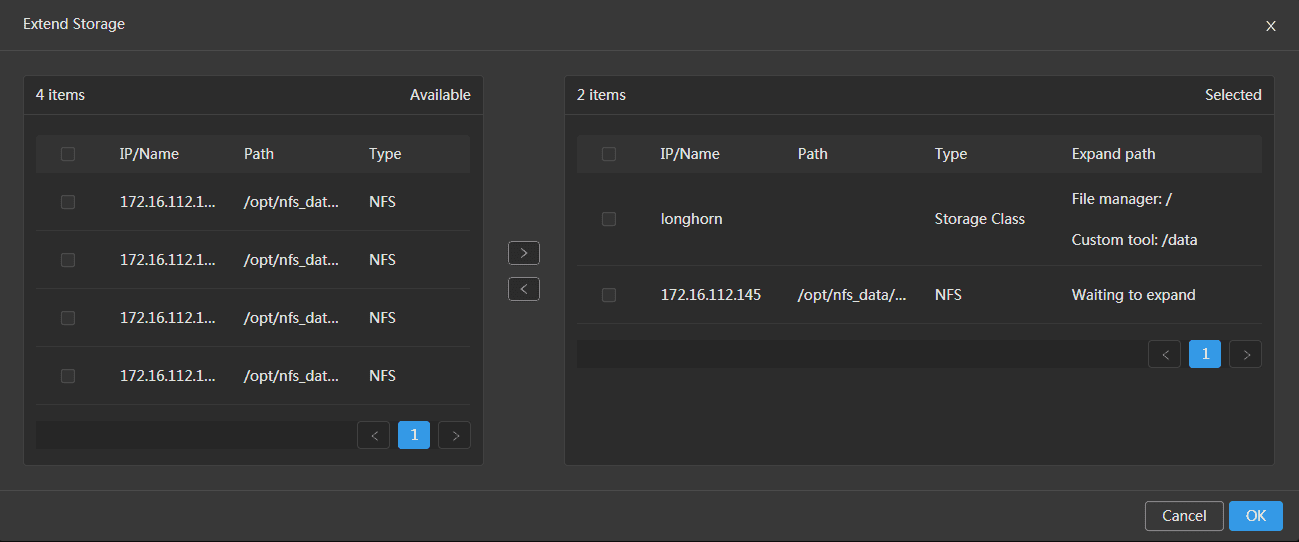Image resolution: width=1299 pixels, height=542 pixels.
Task: Click Cancel to discard changes
Action: 1184,516
